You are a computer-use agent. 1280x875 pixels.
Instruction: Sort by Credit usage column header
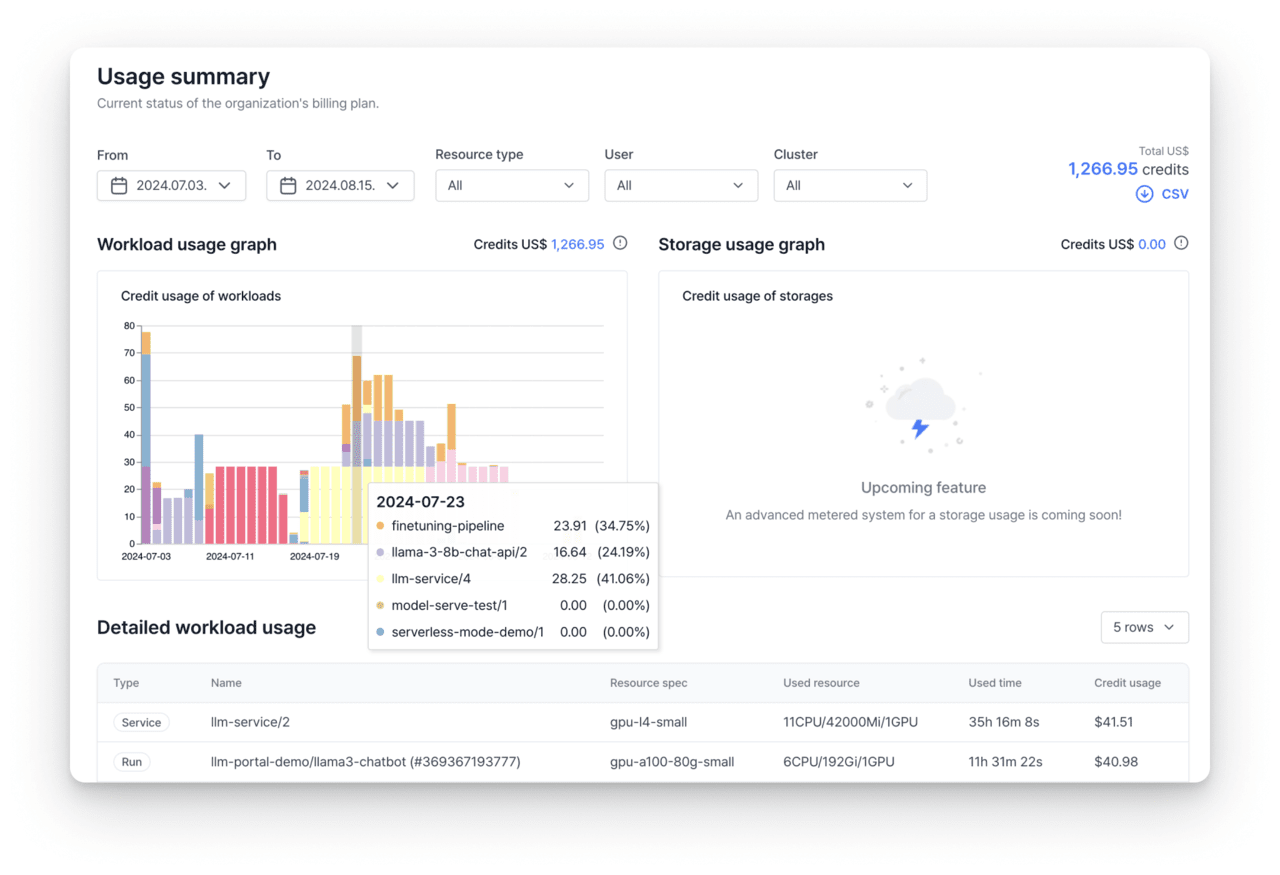click(x=1127, y=683)
